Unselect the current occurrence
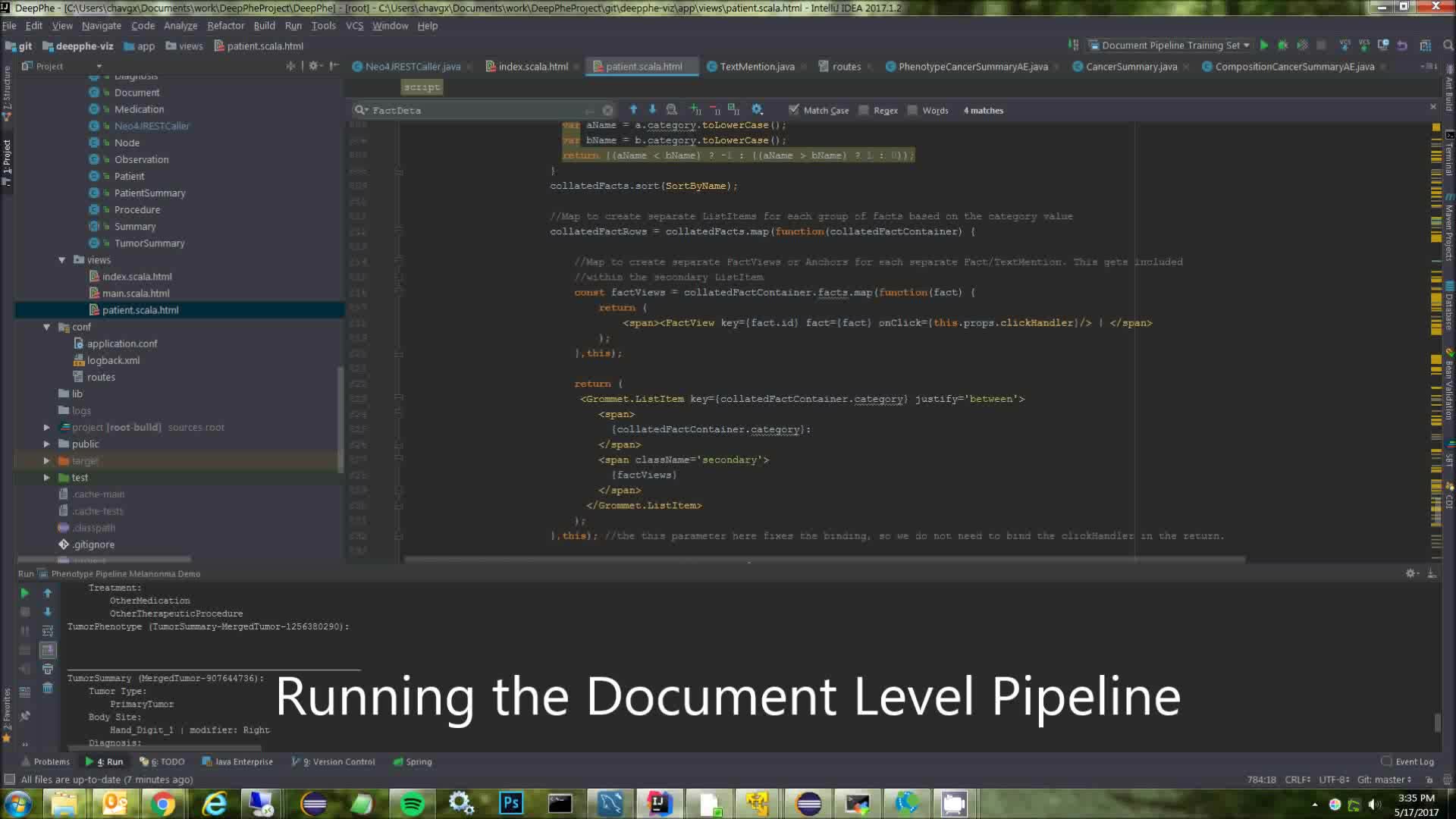 714,110
